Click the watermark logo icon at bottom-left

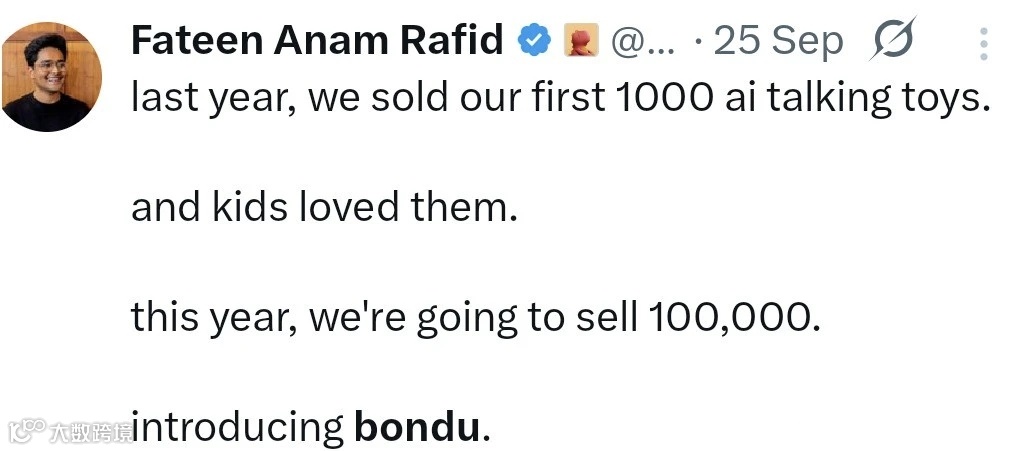pos(26,431)
